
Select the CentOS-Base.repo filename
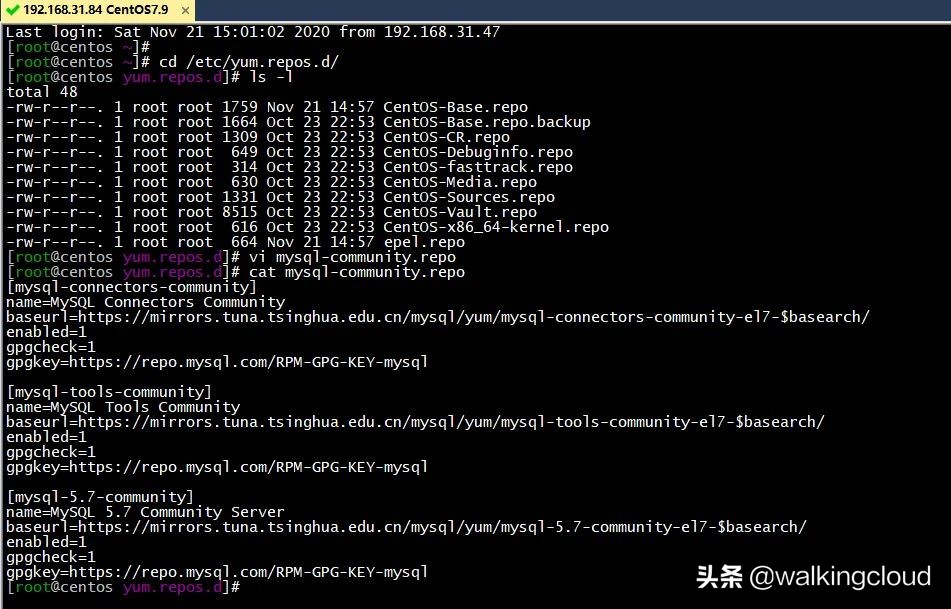455,106
